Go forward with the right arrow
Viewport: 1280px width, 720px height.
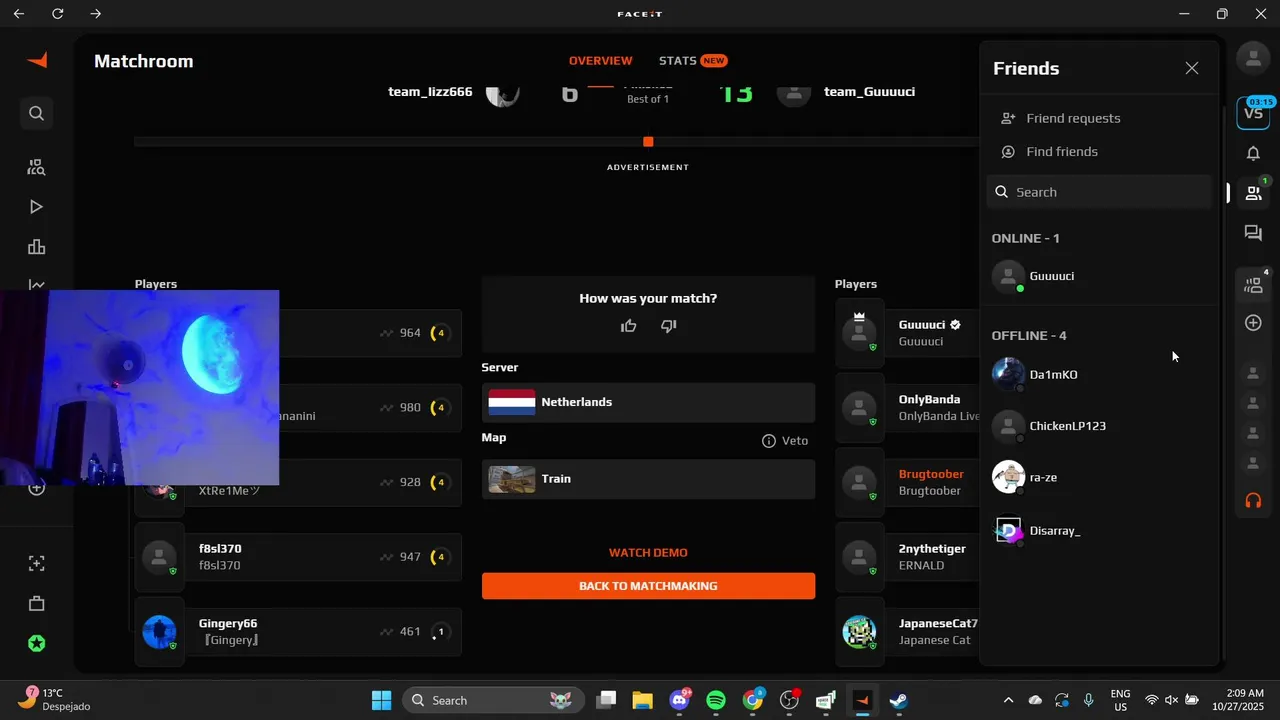coord(95,14)
